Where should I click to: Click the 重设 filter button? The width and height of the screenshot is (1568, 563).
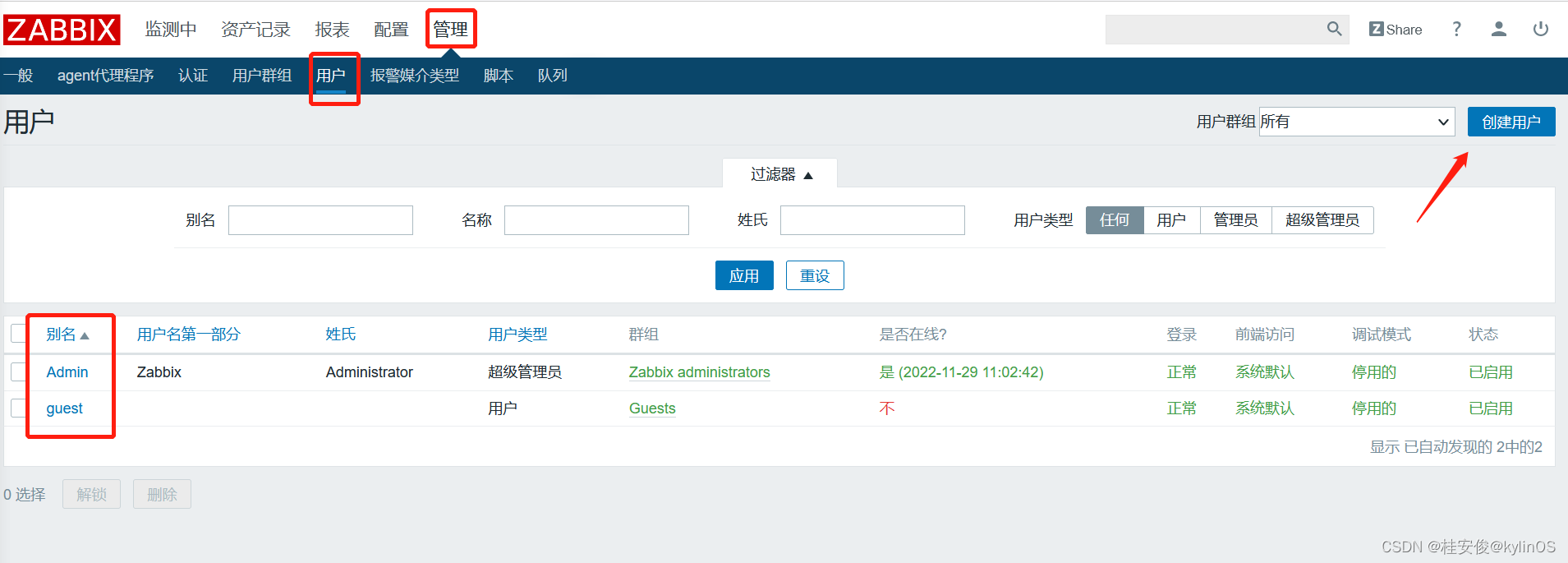[815, 275]
